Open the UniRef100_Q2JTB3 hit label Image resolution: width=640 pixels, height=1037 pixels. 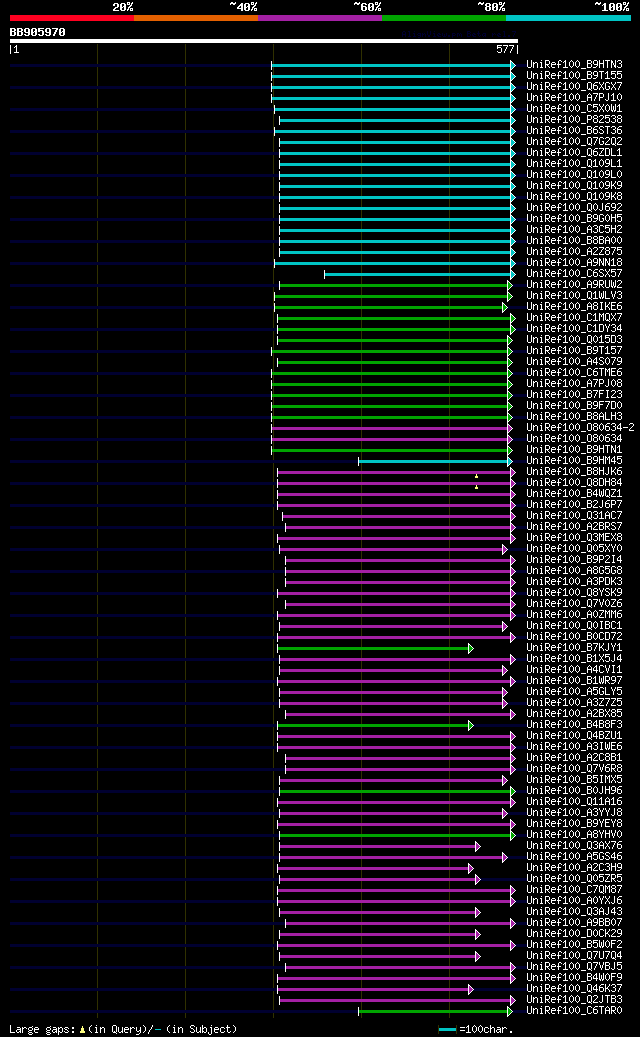point(574,999)
